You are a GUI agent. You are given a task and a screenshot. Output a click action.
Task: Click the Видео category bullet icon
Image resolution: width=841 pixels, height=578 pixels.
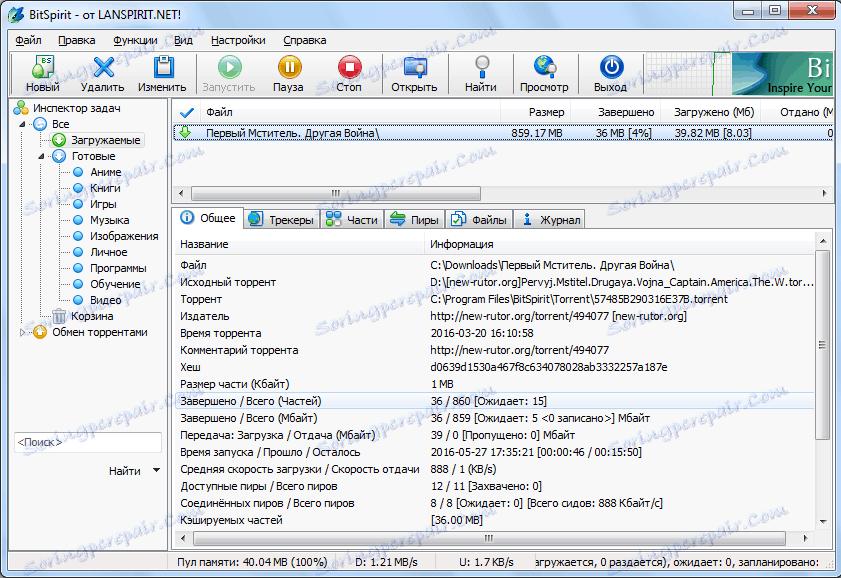tap(78, 300)
